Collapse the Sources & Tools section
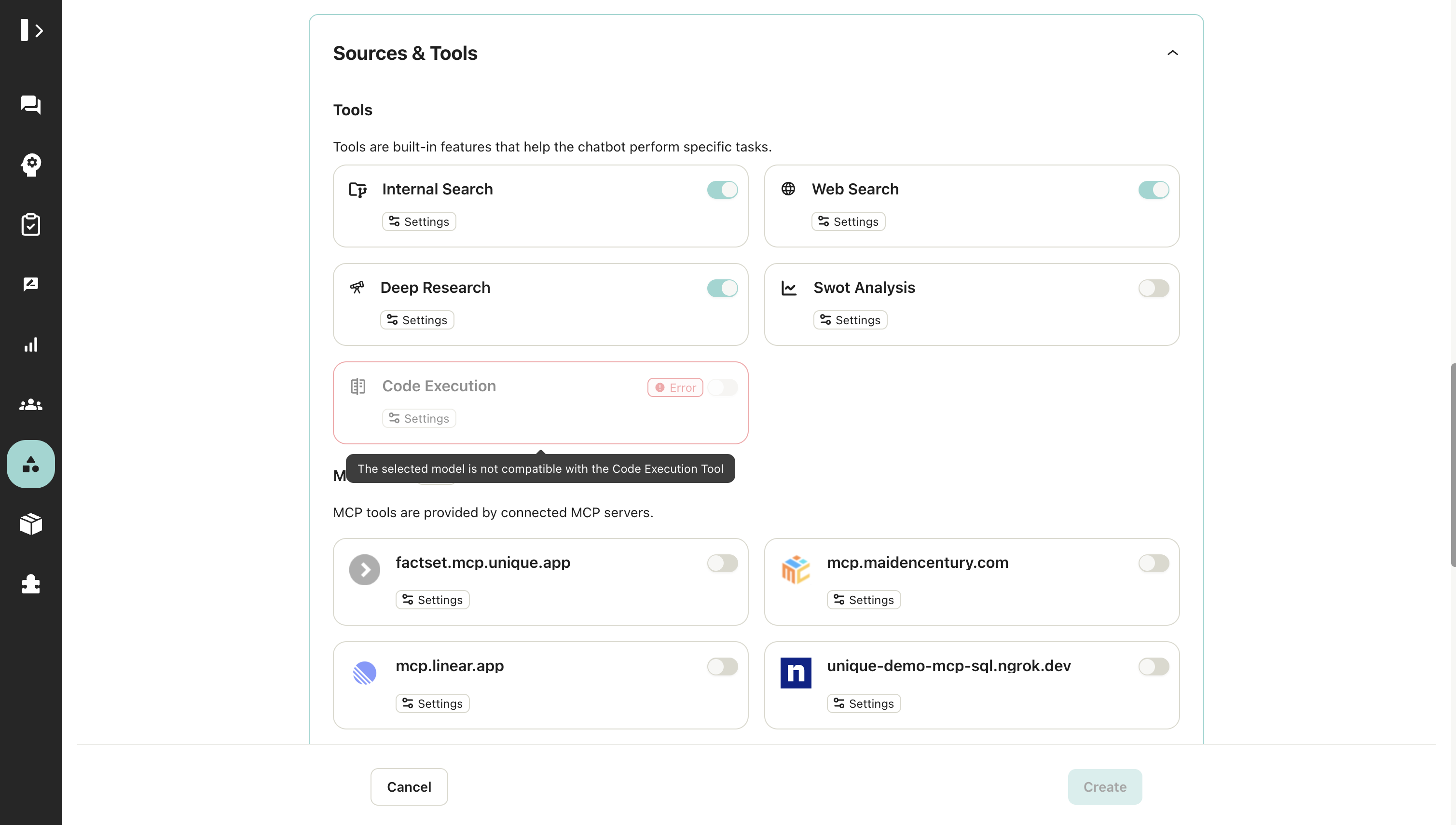This screenshot has height=825, width=1456. coord(1172,53)
